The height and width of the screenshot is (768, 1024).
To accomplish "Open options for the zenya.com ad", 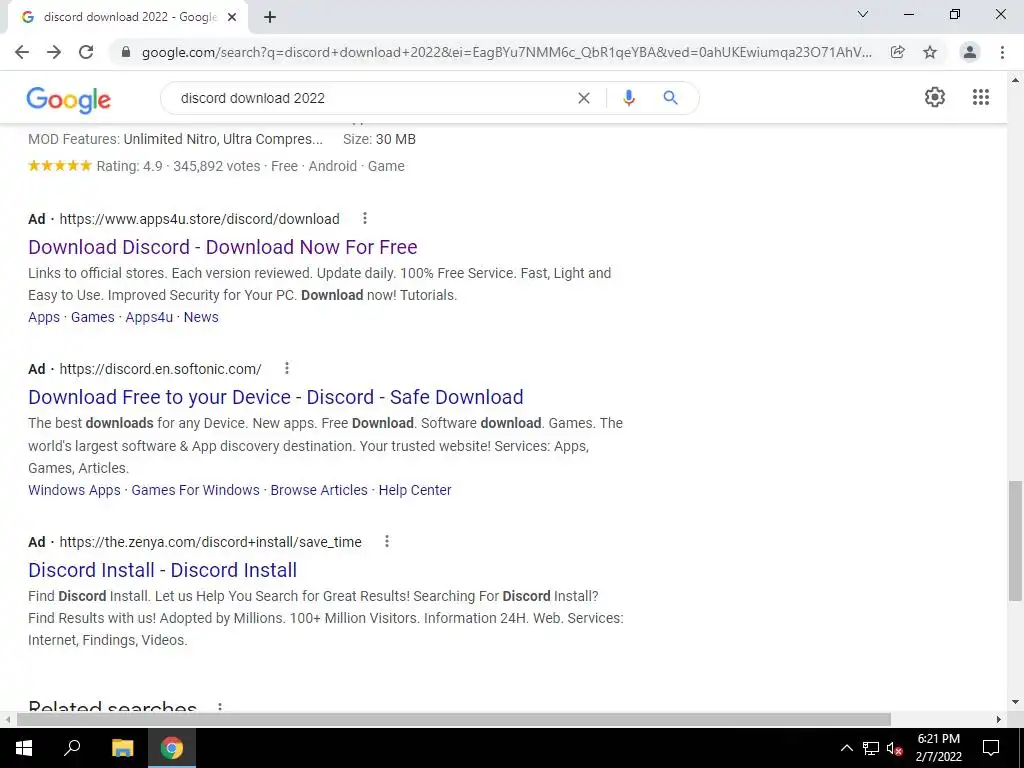I will (x=387, y=541).
